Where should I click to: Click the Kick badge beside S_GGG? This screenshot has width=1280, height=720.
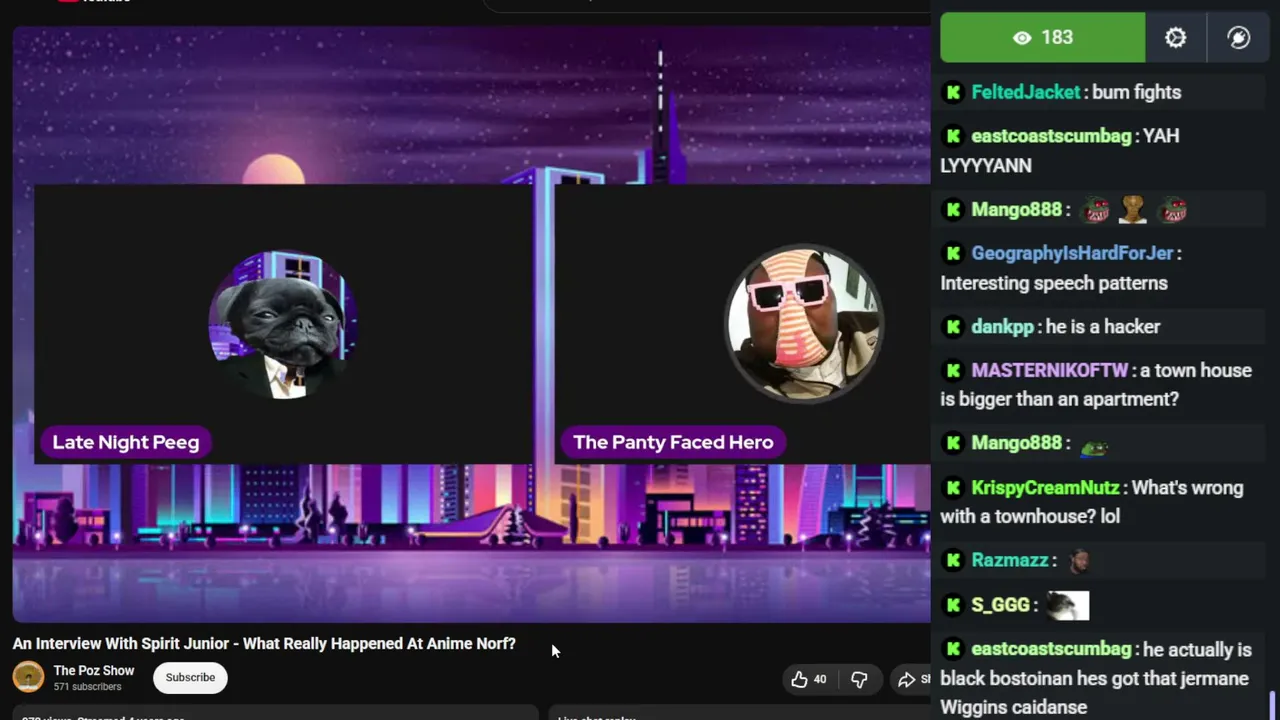(953, 605)
